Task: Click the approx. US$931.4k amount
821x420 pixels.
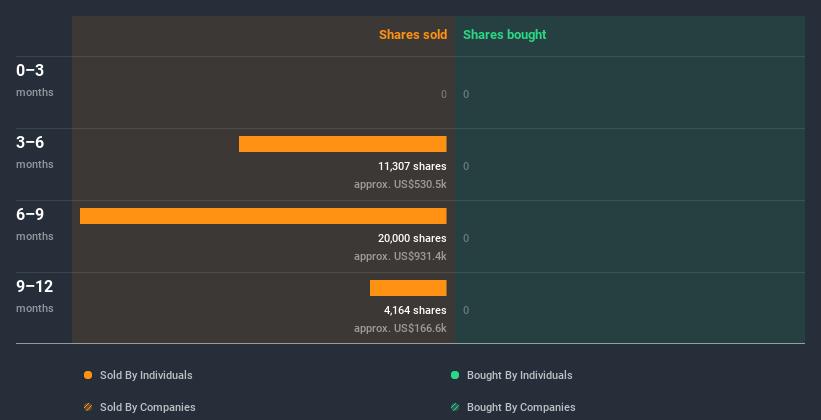Action: pyautogui.click(x=400, y=256)
